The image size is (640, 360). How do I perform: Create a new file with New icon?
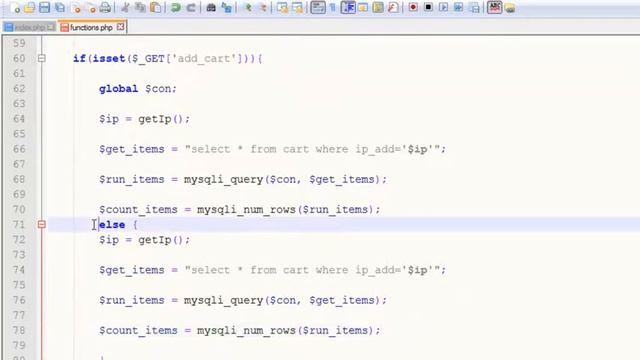point(15,7)
